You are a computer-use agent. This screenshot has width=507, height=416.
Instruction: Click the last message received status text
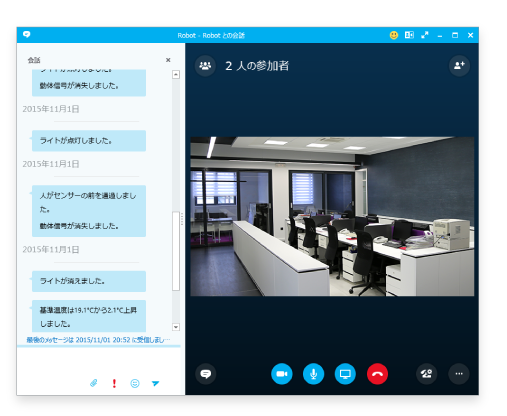click(x=98, y=340)
